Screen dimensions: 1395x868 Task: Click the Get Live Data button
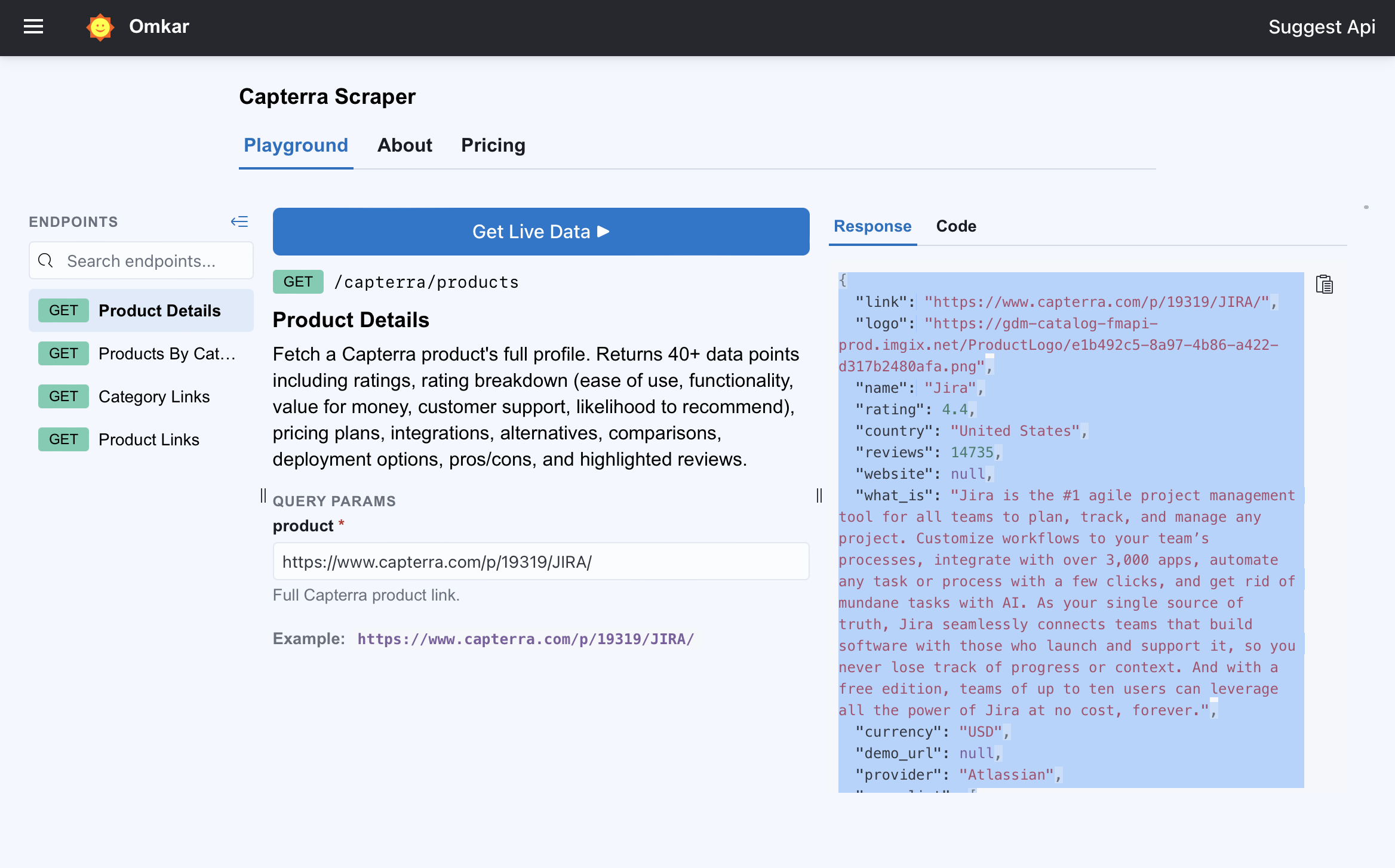point(541,232)
